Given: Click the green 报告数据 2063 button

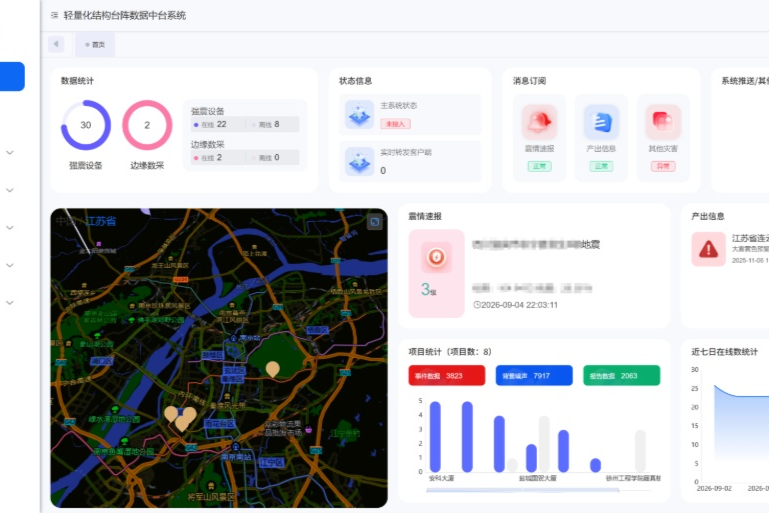Looking at the screenshot, I should pyautogui.click(x=621, y=376).
